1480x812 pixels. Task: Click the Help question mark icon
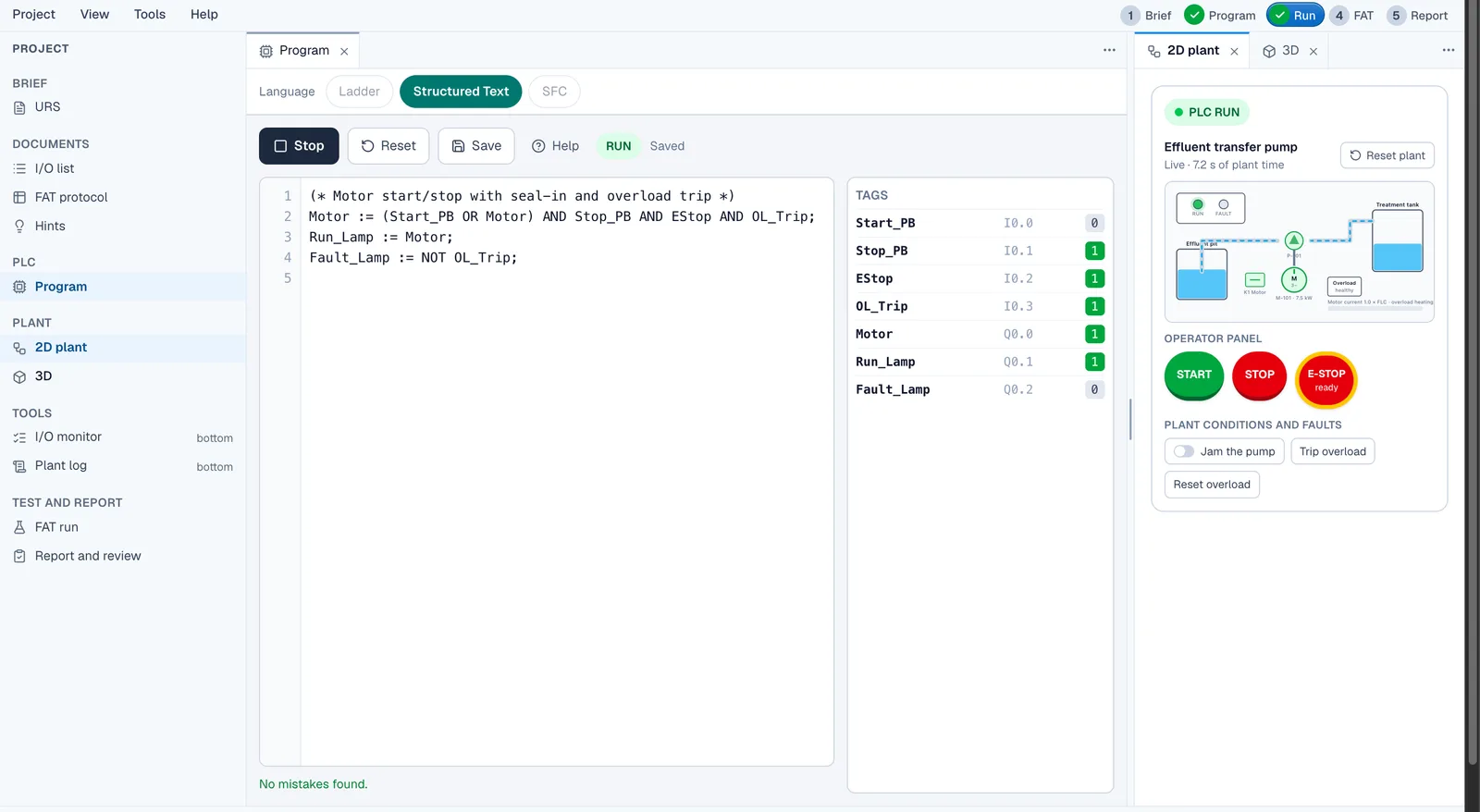(538, 146)
